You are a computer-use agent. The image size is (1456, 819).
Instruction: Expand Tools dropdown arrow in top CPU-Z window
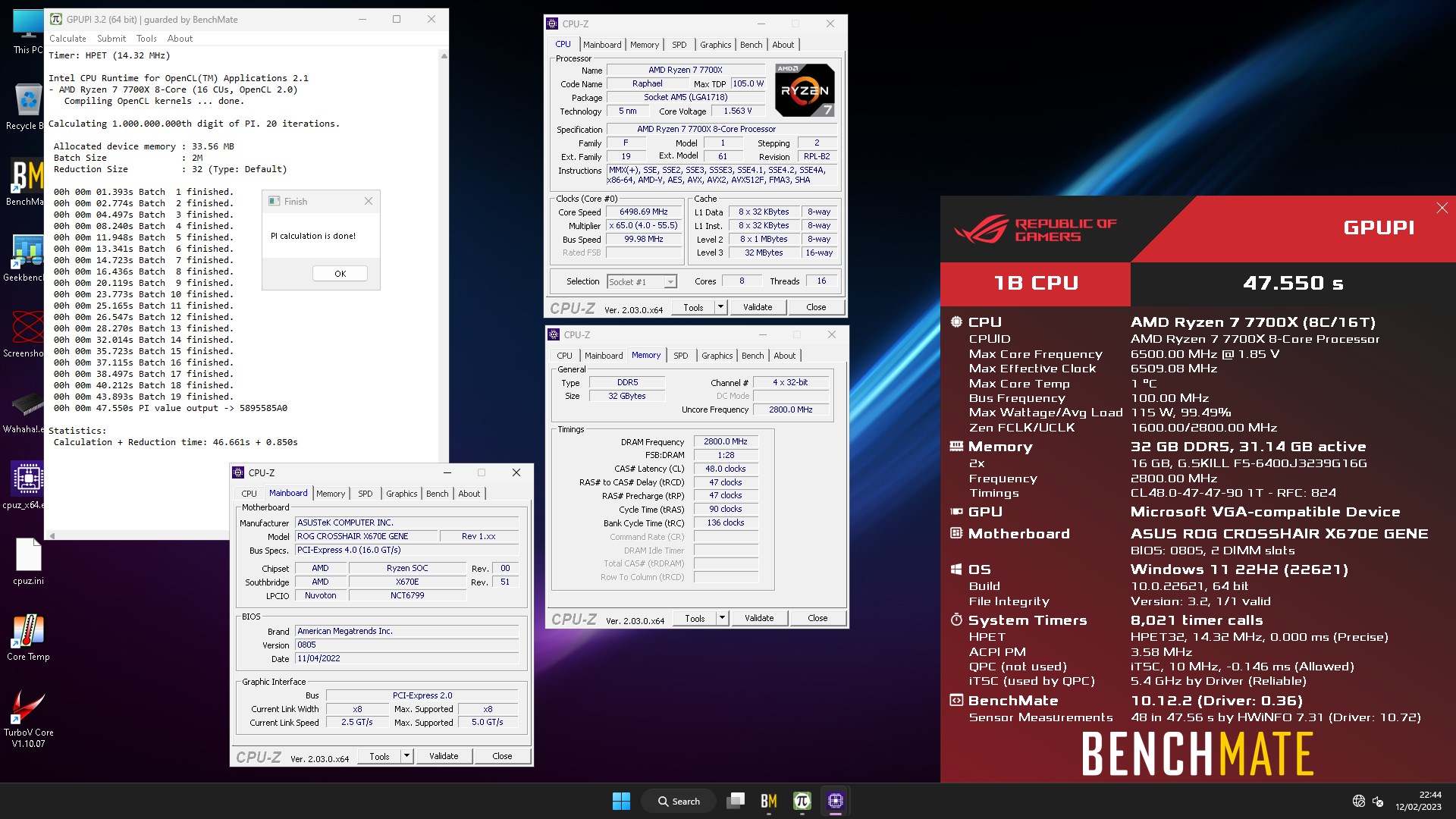pos(720,307)
